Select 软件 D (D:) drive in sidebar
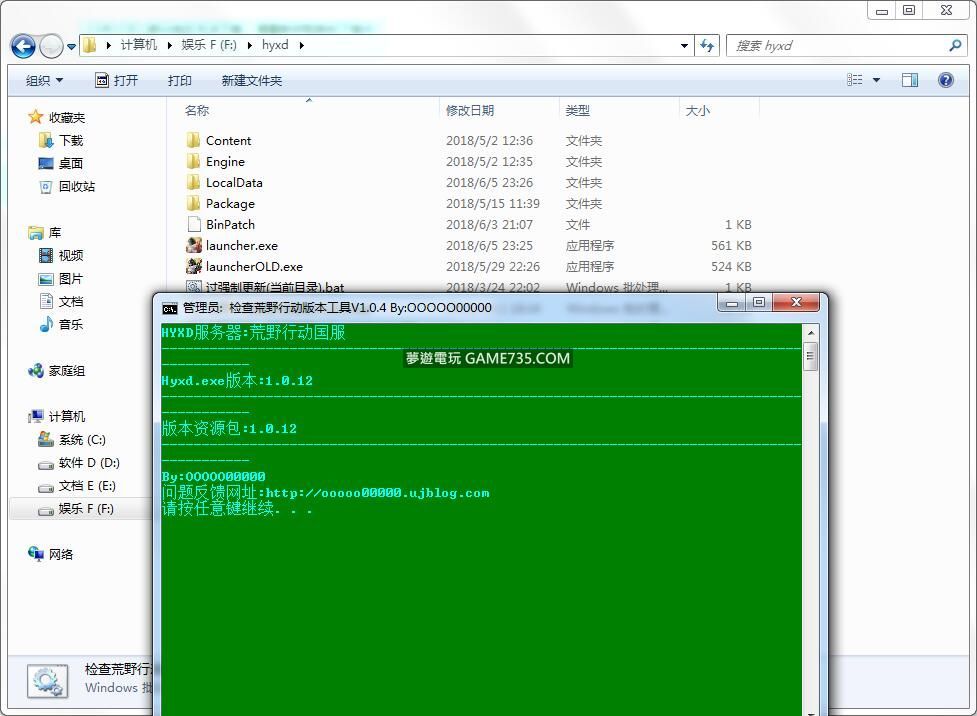Viewport: 977px width, 716px height. click(x=88, y=463)
